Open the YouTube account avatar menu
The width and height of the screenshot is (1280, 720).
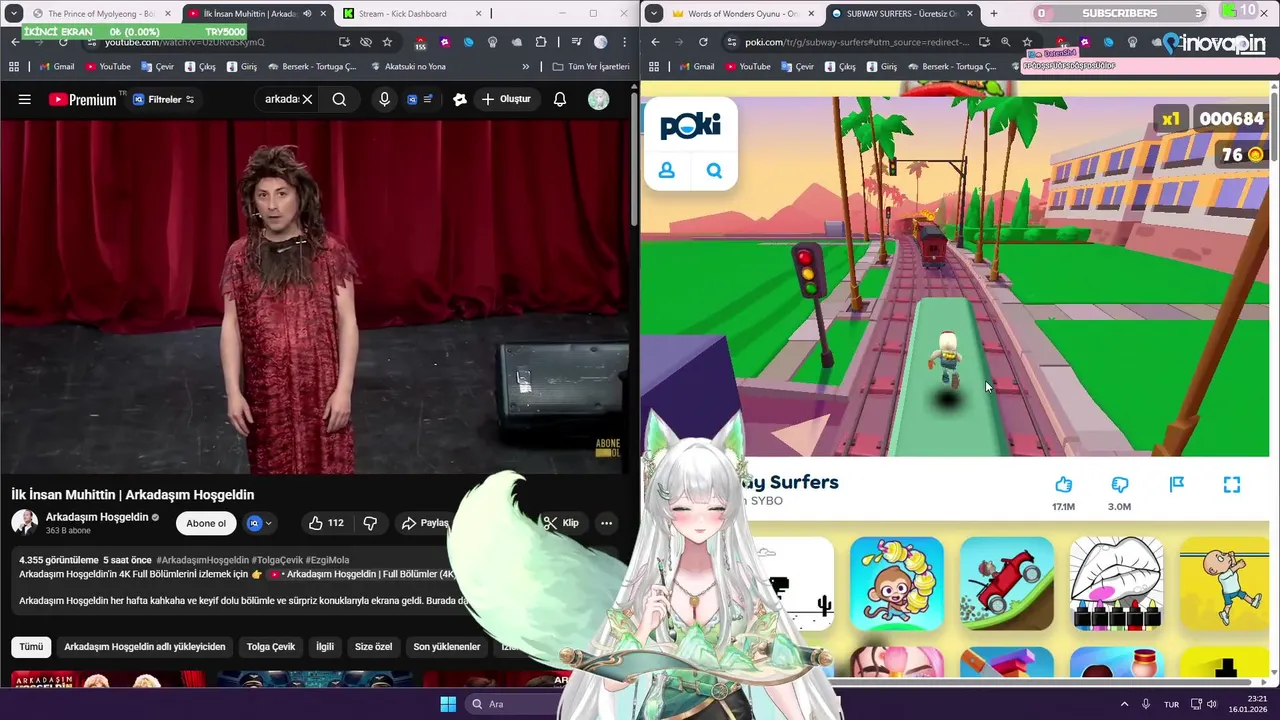(598, 99)
